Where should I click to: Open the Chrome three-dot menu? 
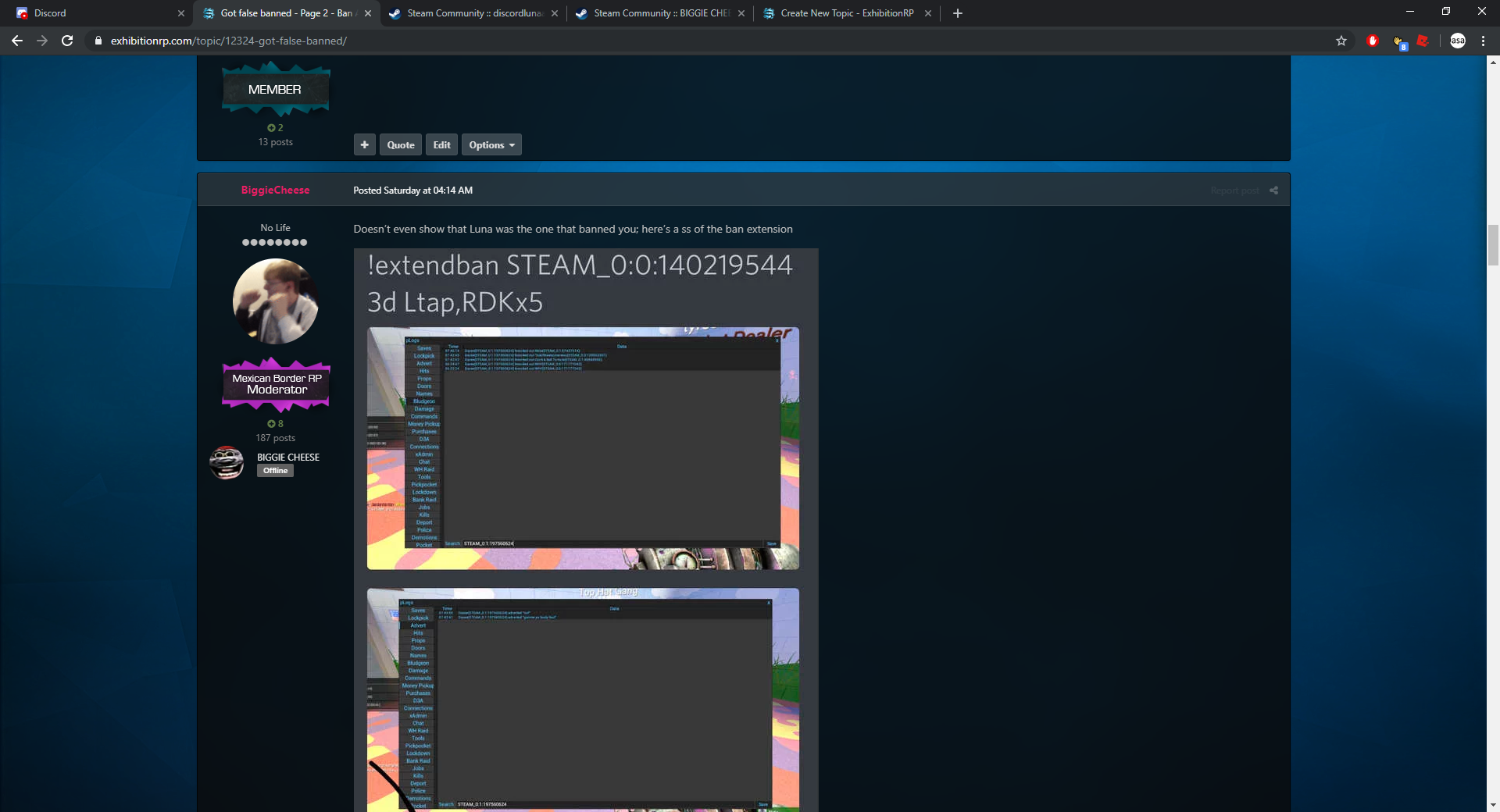coord(1483,41)
